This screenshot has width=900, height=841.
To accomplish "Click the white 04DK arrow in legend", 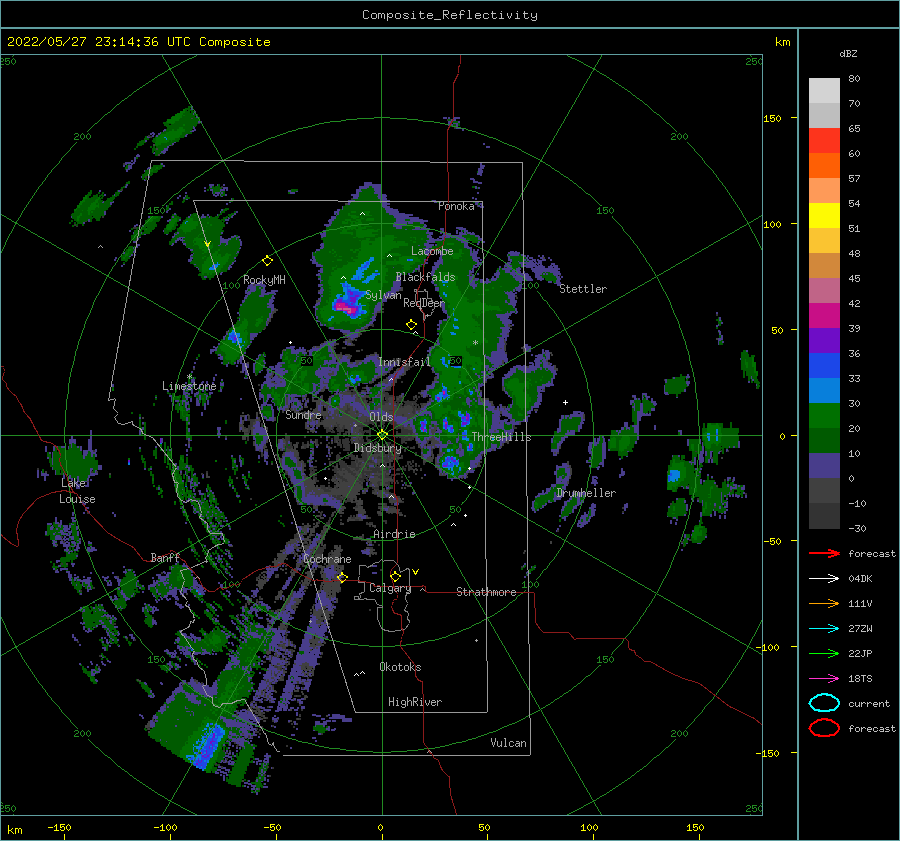I will (824, 579).
